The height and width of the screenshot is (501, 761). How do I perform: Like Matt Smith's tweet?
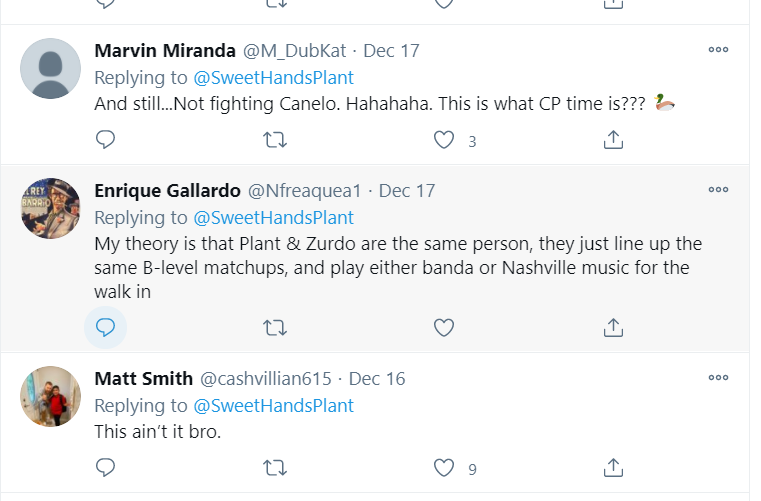click(x=444, y=467)
